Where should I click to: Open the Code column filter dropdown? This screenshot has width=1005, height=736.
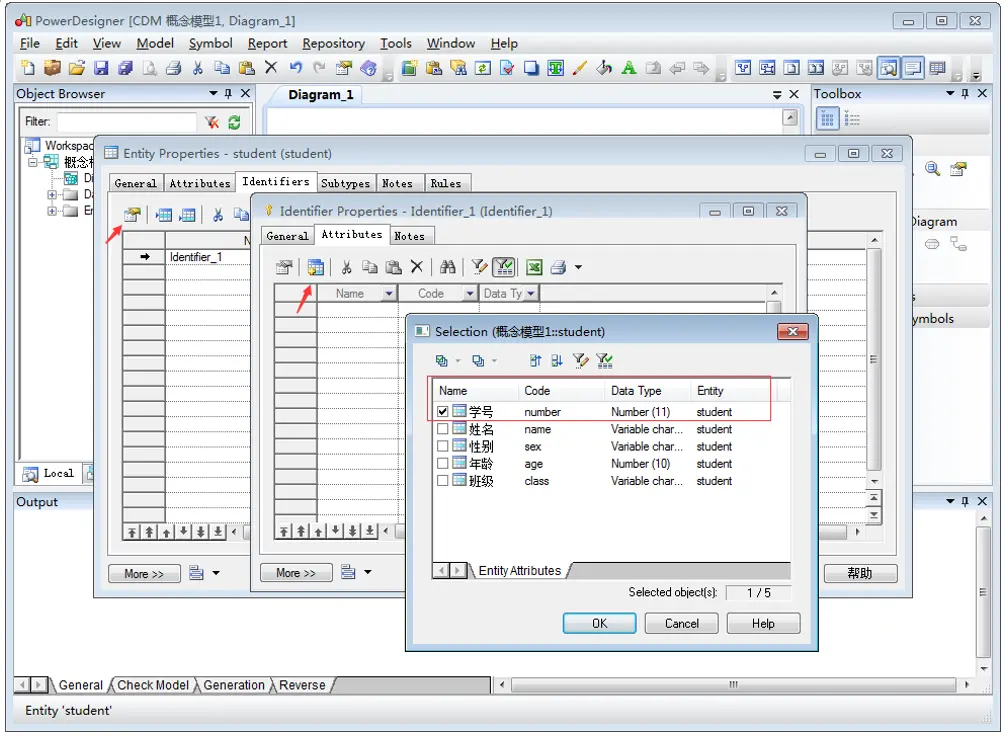pos(469,293)
